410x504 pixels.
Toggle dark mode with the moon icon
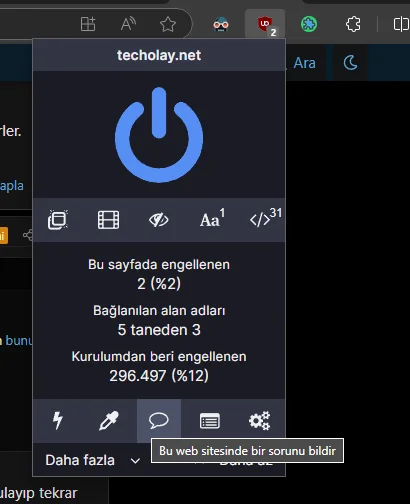point(350,63)
